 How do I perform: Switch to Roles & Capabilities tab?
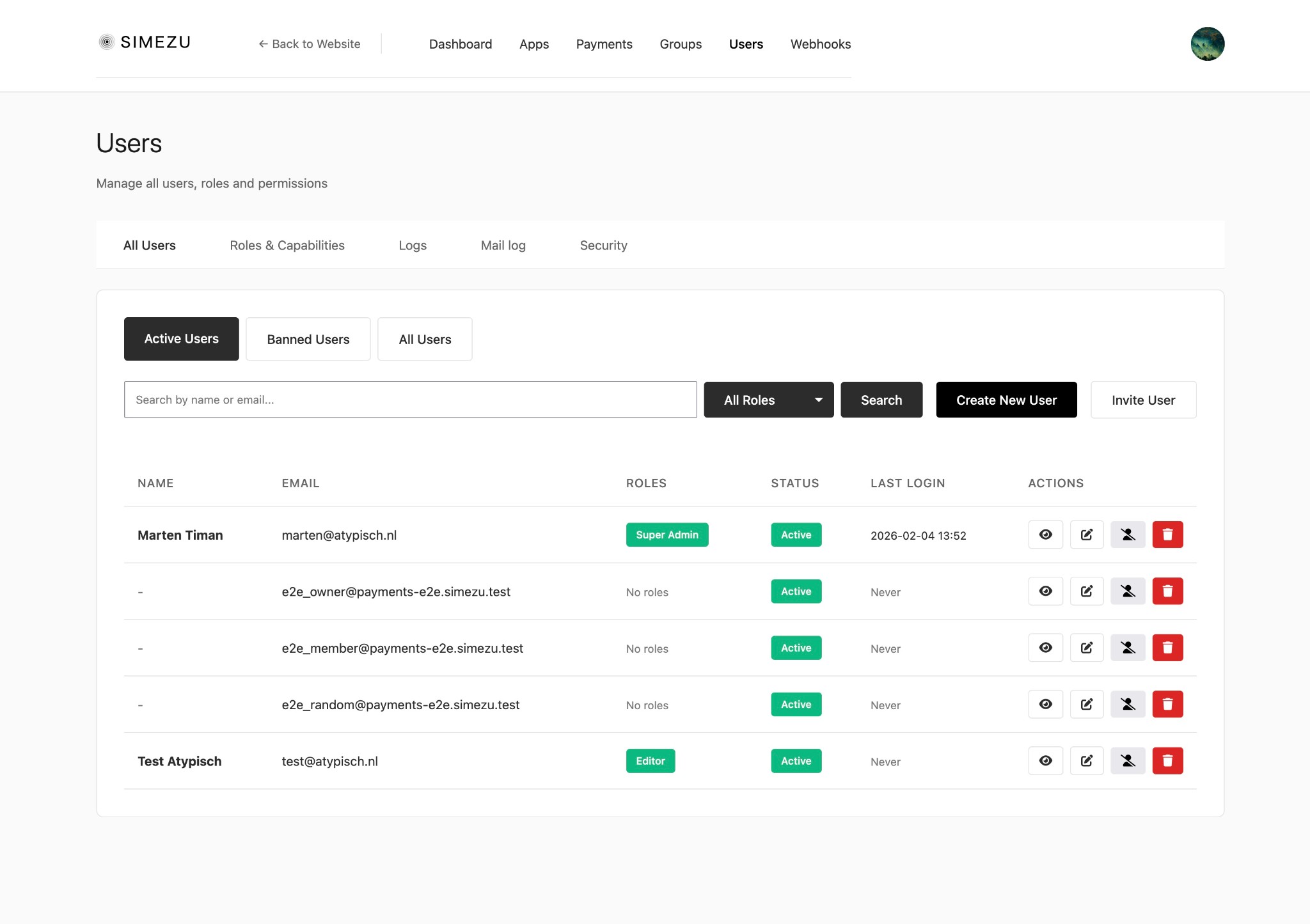point(287,246)
